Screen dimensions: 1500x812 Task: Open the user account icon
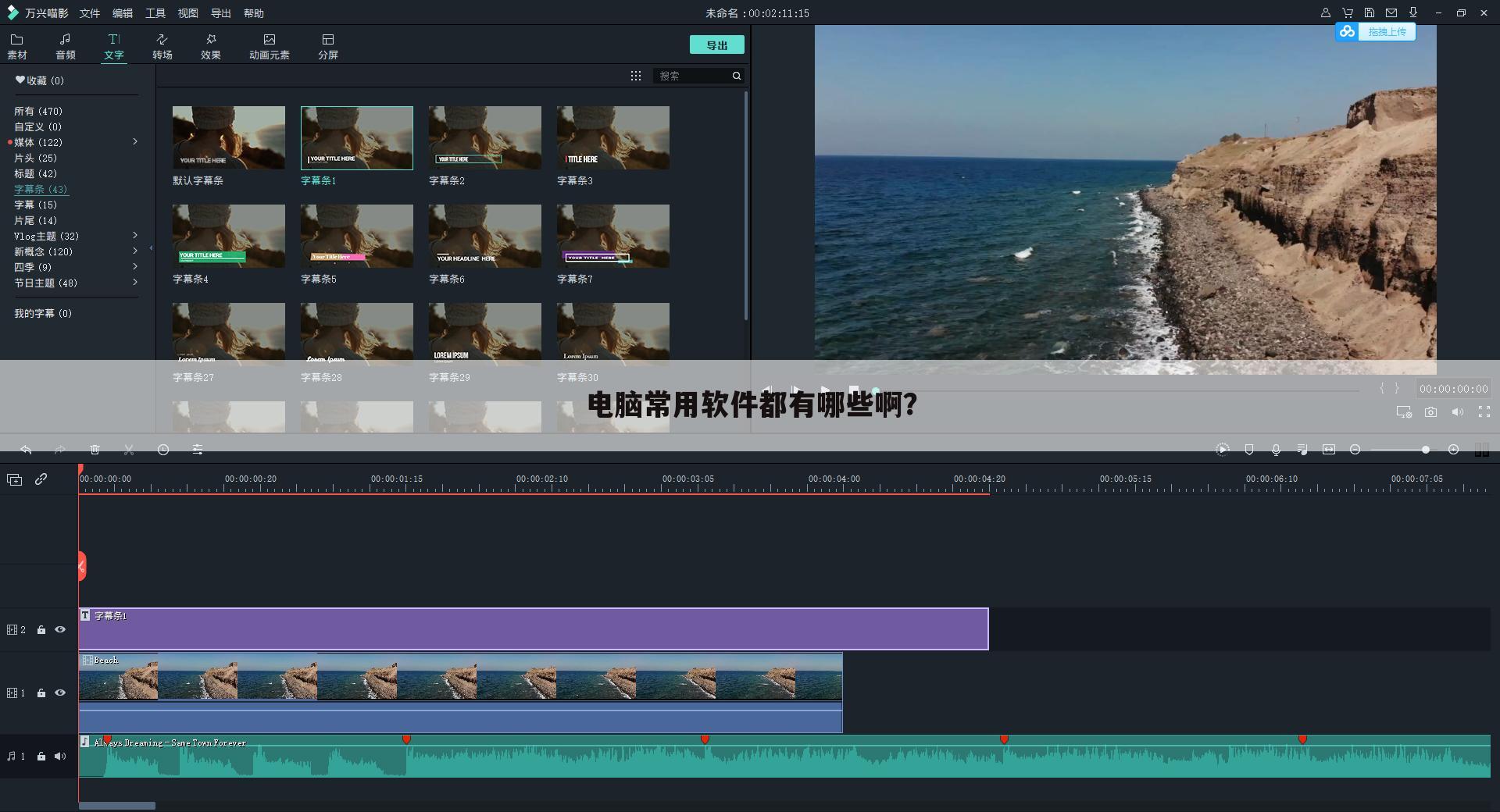tap(1326, 12)
